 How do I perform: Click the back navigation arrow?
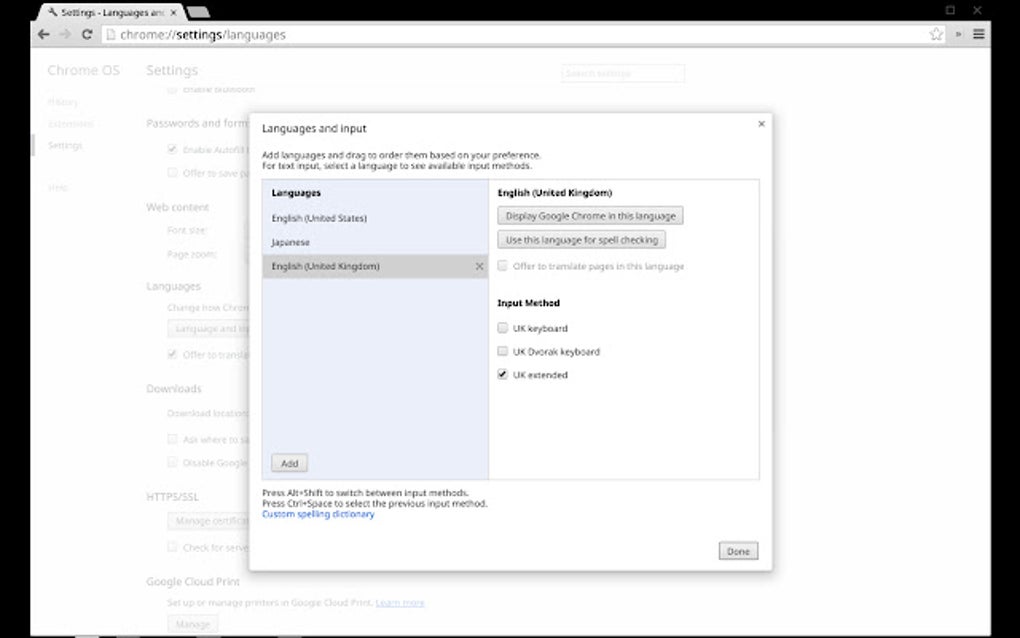(x=41, y=34)
